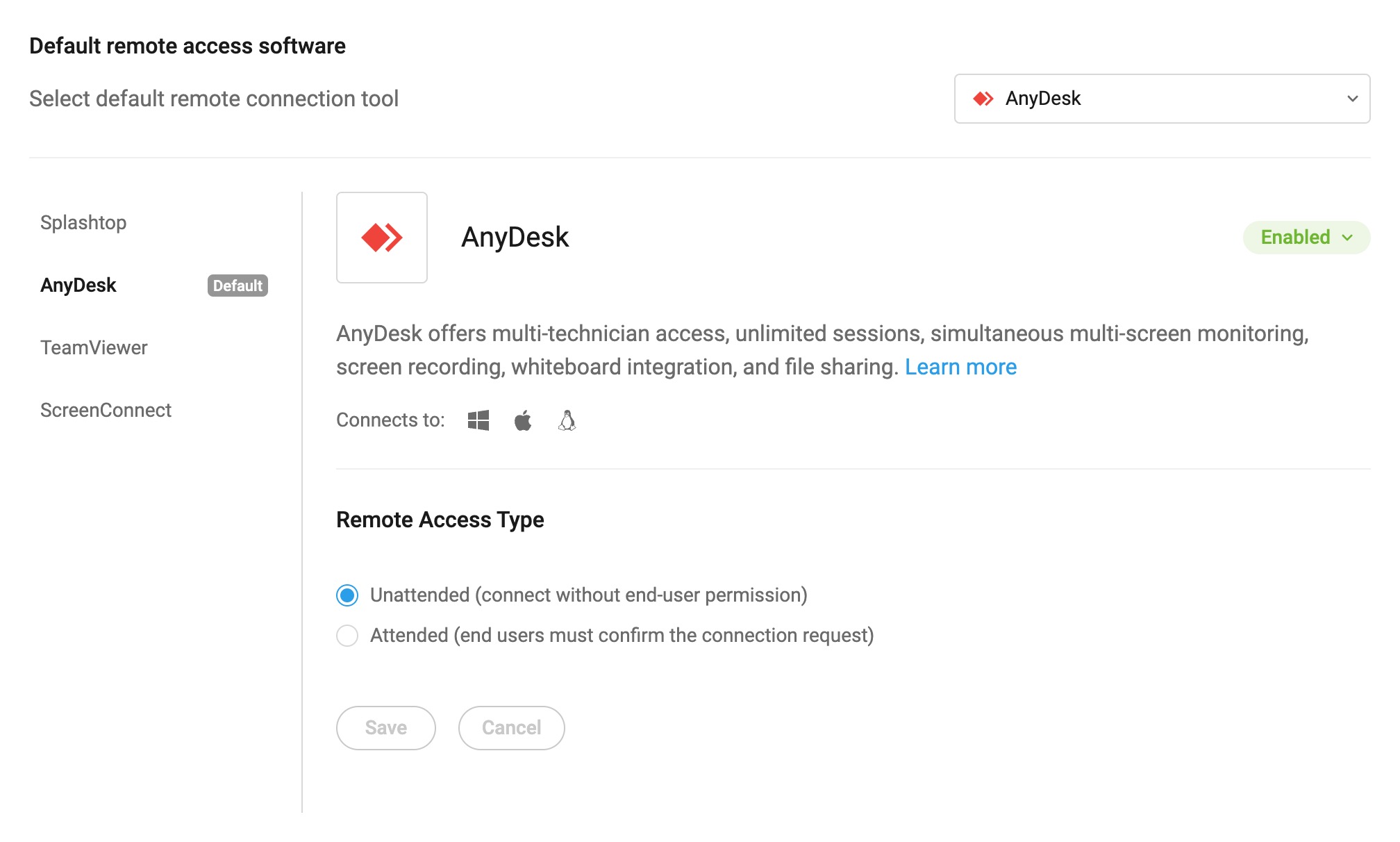Click the Default badge next to AnyDesk
Viewport: 1400px width, 842px height.
[237, 286]
